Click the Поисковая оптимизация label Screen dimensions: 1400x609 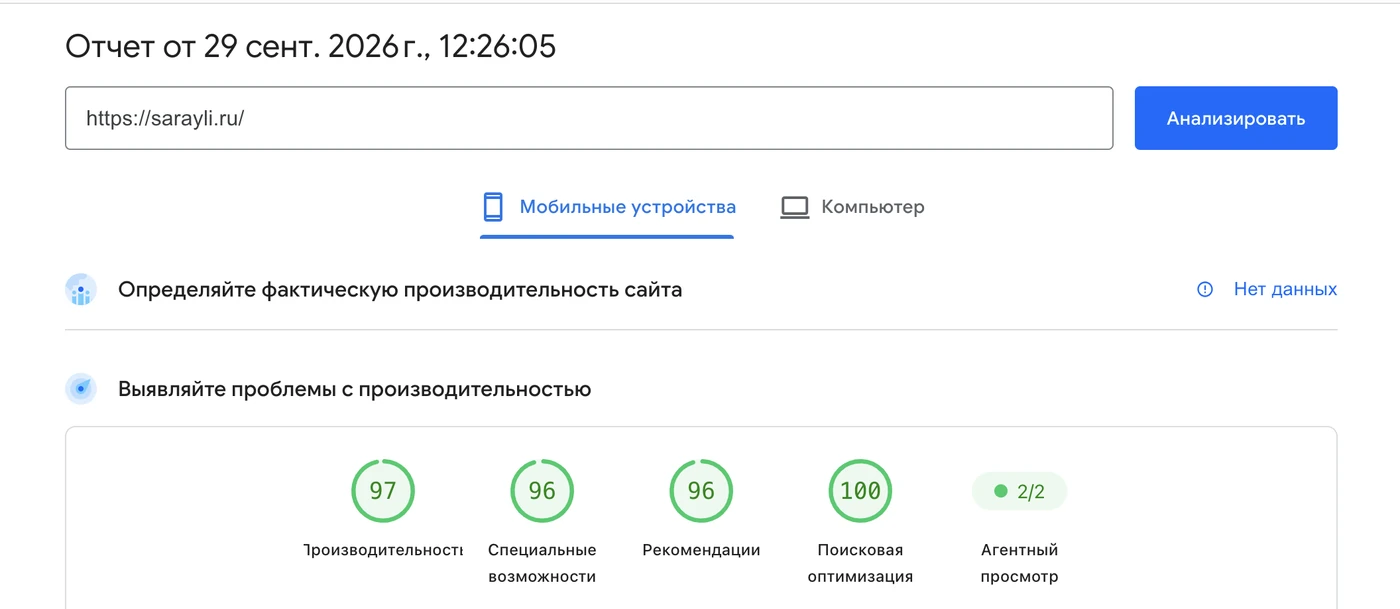pos(861,563)
